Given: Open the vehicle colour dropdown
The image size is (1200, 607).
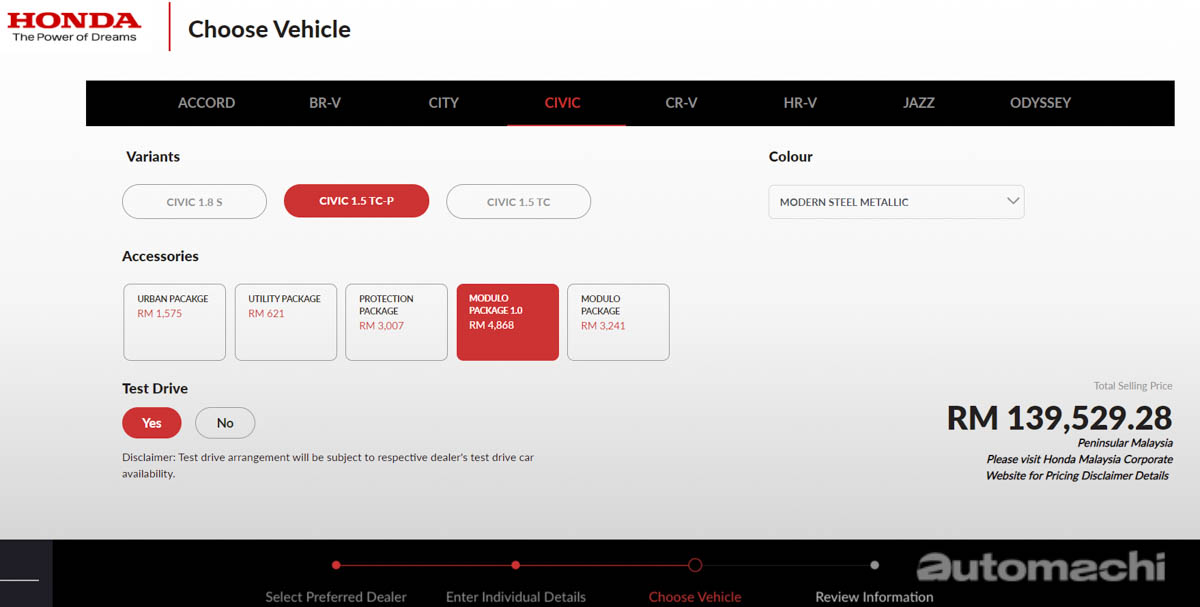Looking at the screenshot, I should pos(896,201).
